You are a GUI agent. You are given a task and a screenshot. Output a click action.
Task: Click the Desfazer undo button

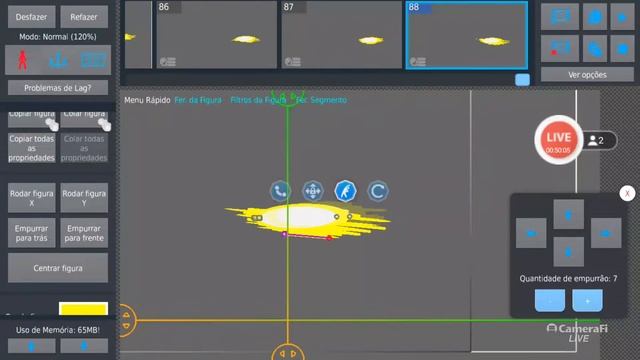pos(31,17)
